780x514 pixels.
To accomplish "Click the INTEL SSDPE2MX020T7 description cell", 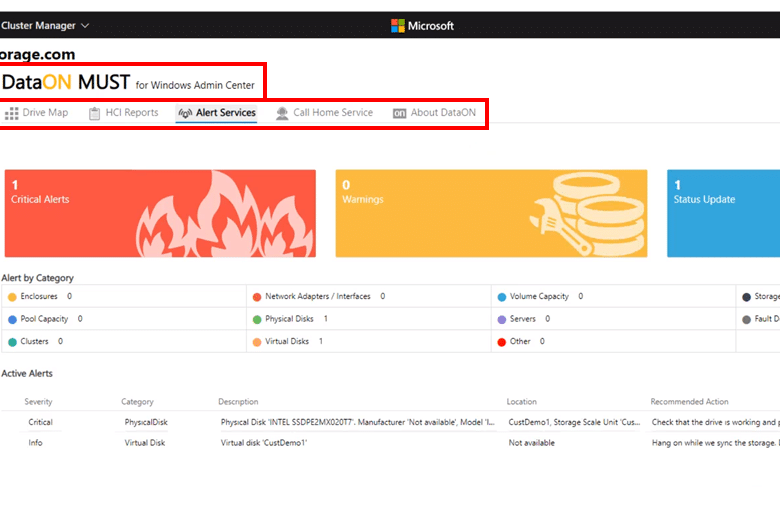I will [x=358, y=422].
